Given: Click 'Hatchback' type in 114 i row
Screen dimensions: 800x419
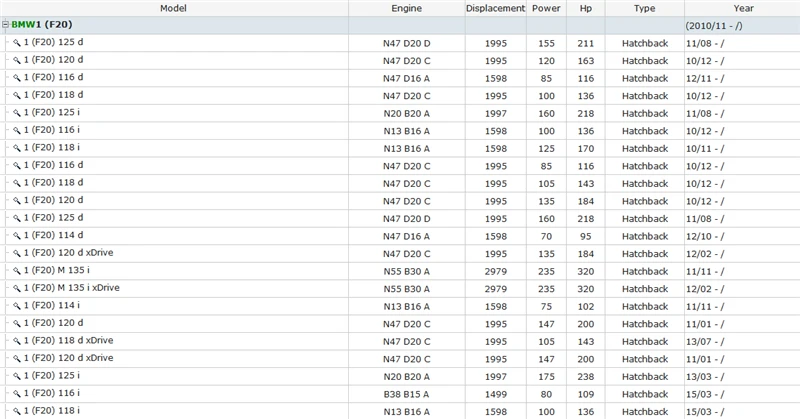Looking at the screenshot, I should [645, 306].
